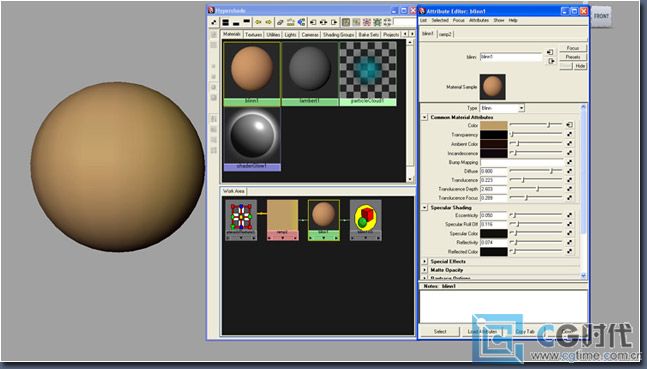This screenshot has width=647, height=369.
Task: Show bottom tabs only layout icon
Action: 236,22
